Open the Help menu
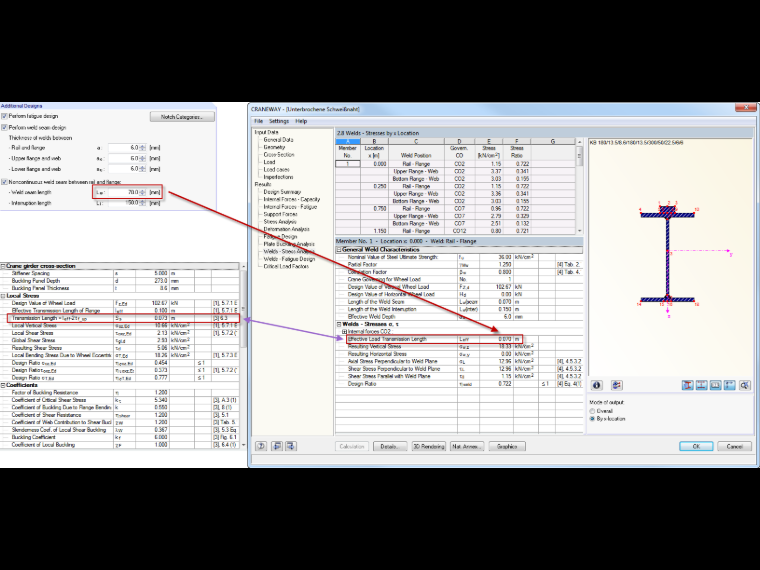 coord(301,121)
